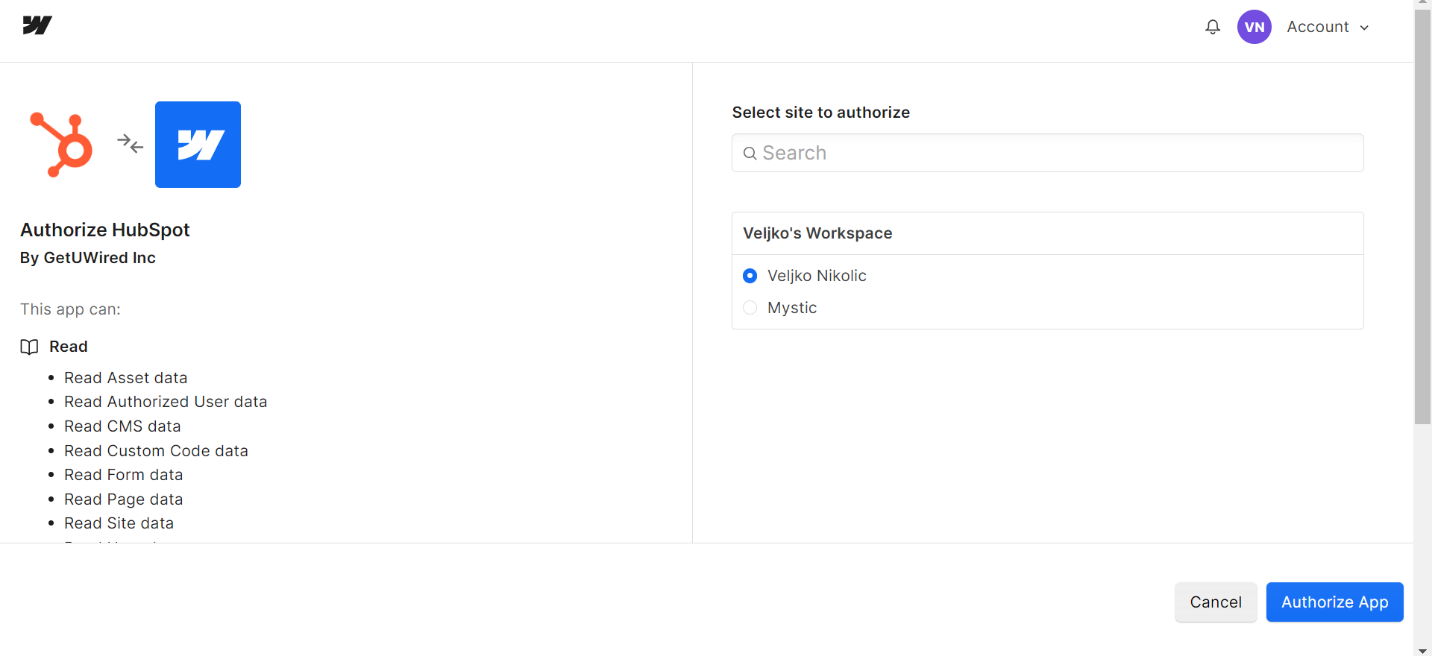The image size is (1432, 656).
Task: Click the search magnifier icon
Action: [x=750, y=154]
